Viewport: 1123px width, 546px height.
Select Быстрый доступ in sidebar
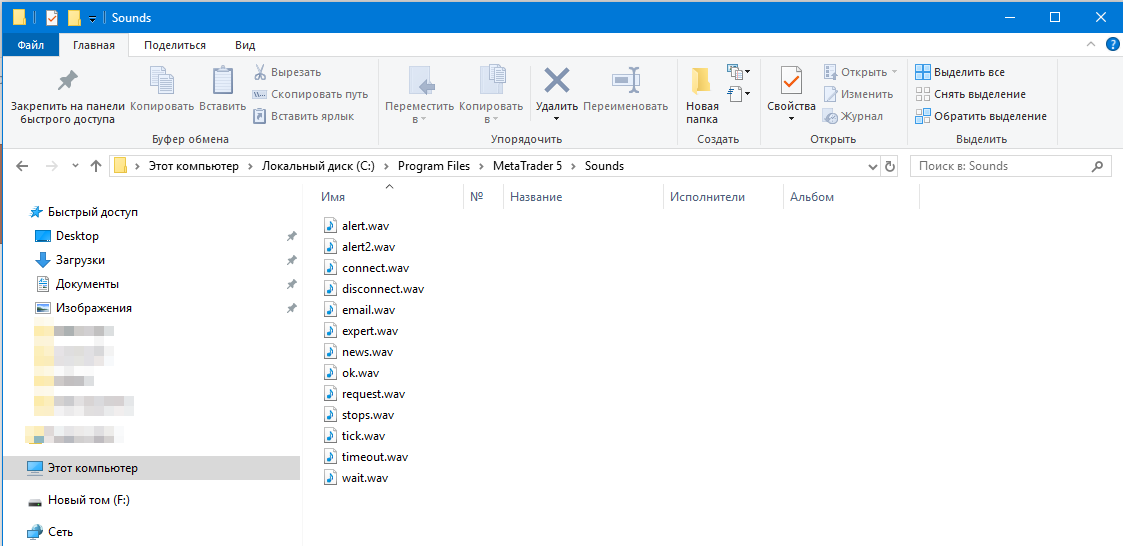92,212
